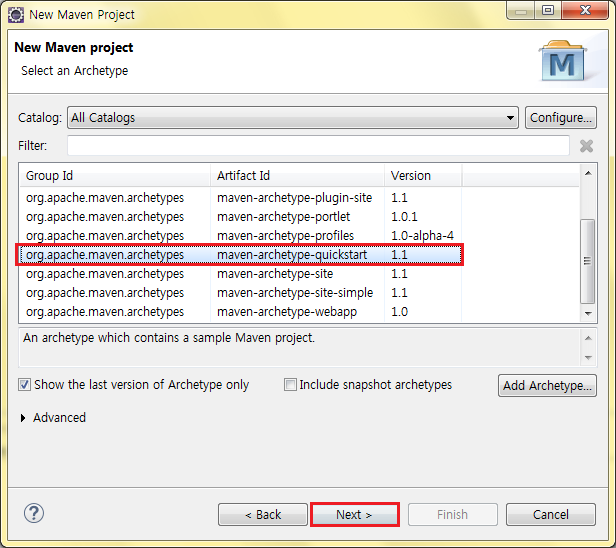Select the maven-archetype-profiles row

240,236
